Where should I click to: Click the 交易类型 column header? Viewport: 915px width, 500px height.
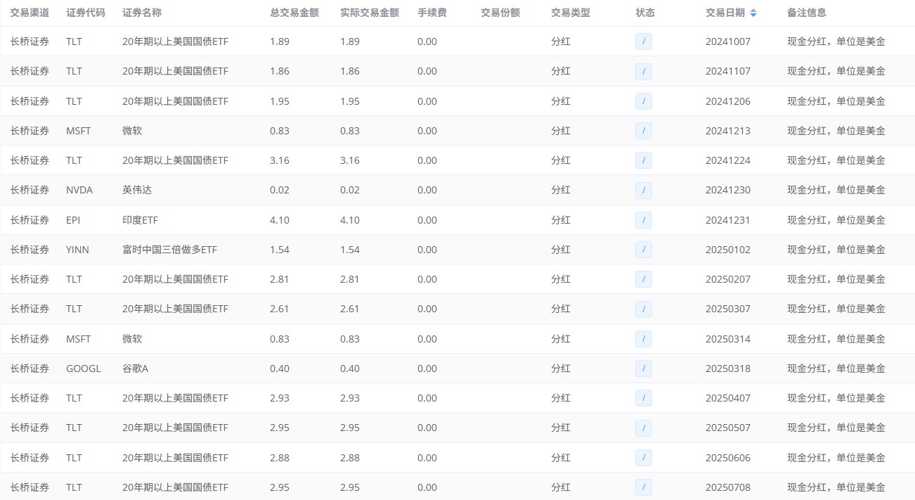tap(571, 13)
